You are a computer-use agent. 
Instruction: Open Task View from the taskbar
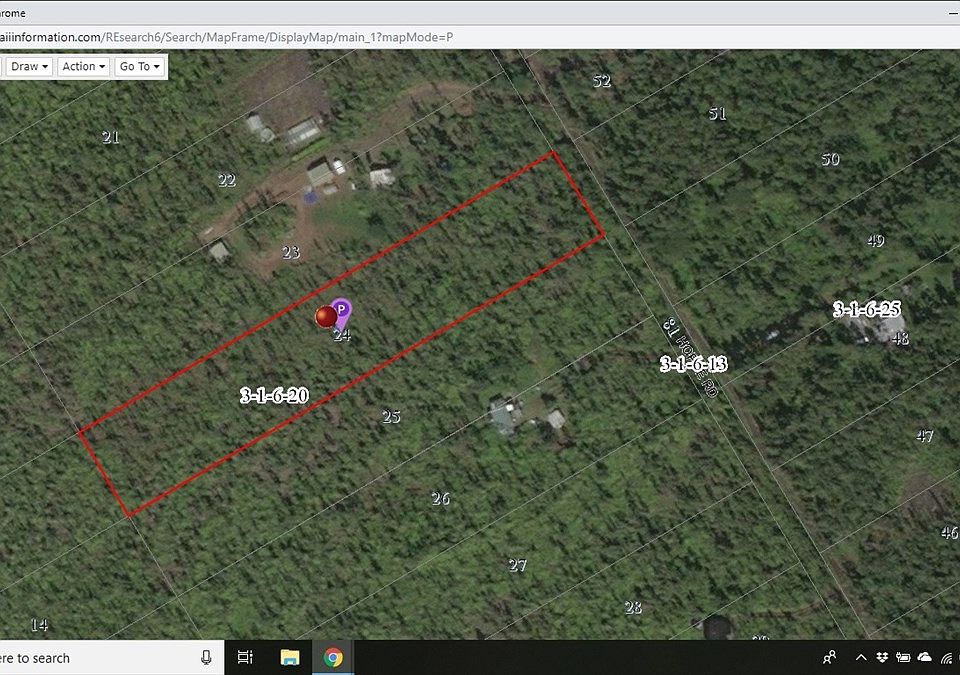click(x=245, y=658)
